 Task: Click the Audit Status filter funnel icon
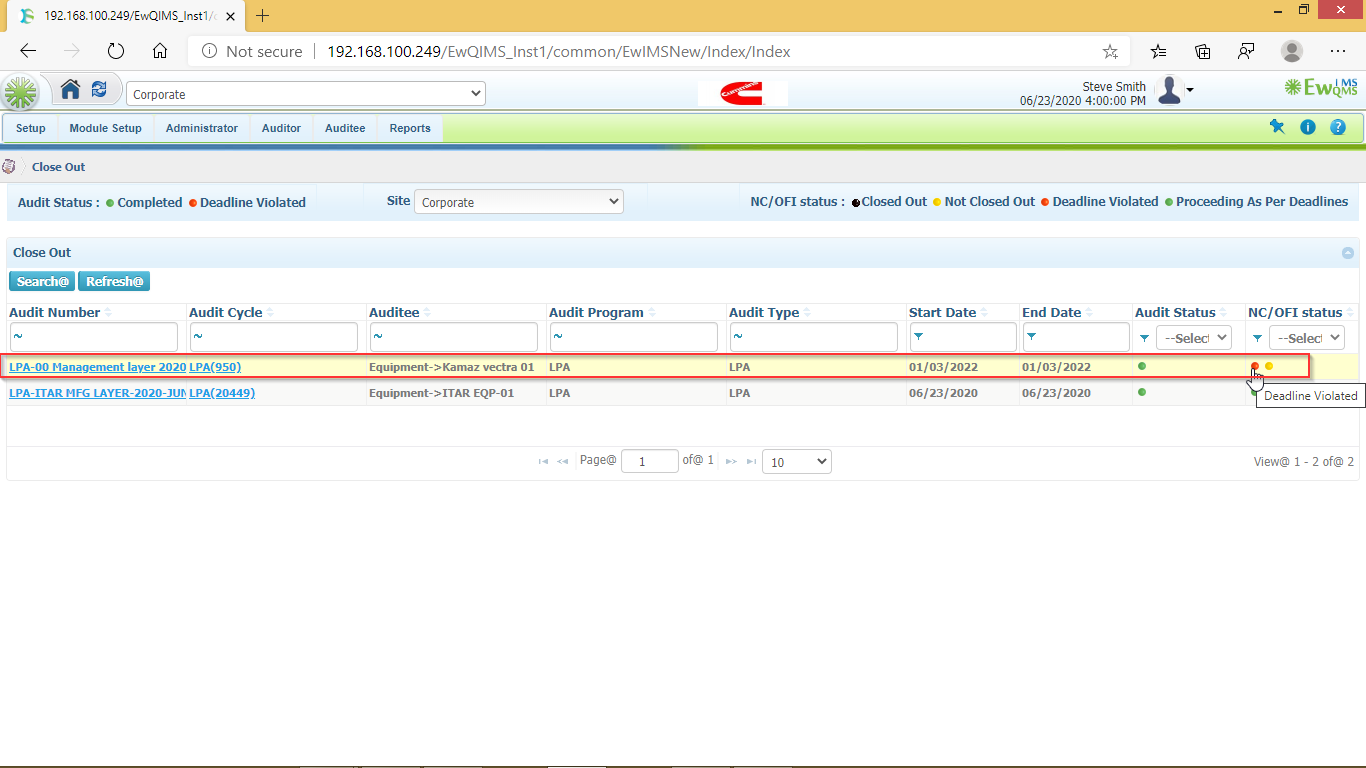[1144, 338]
